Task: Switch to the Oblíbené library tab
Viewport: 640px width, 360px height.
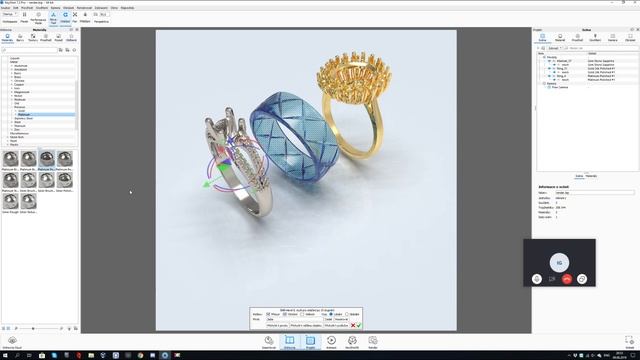Action: click(x=71, y=38)
